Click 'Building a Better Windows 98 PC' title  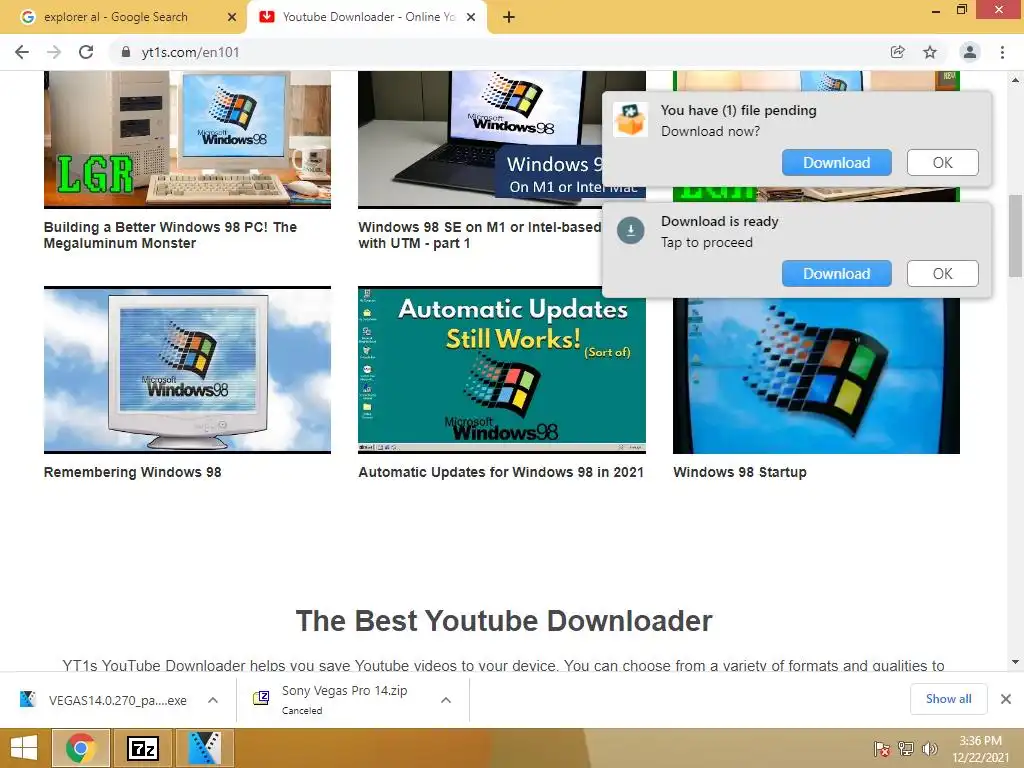[170, 235]
